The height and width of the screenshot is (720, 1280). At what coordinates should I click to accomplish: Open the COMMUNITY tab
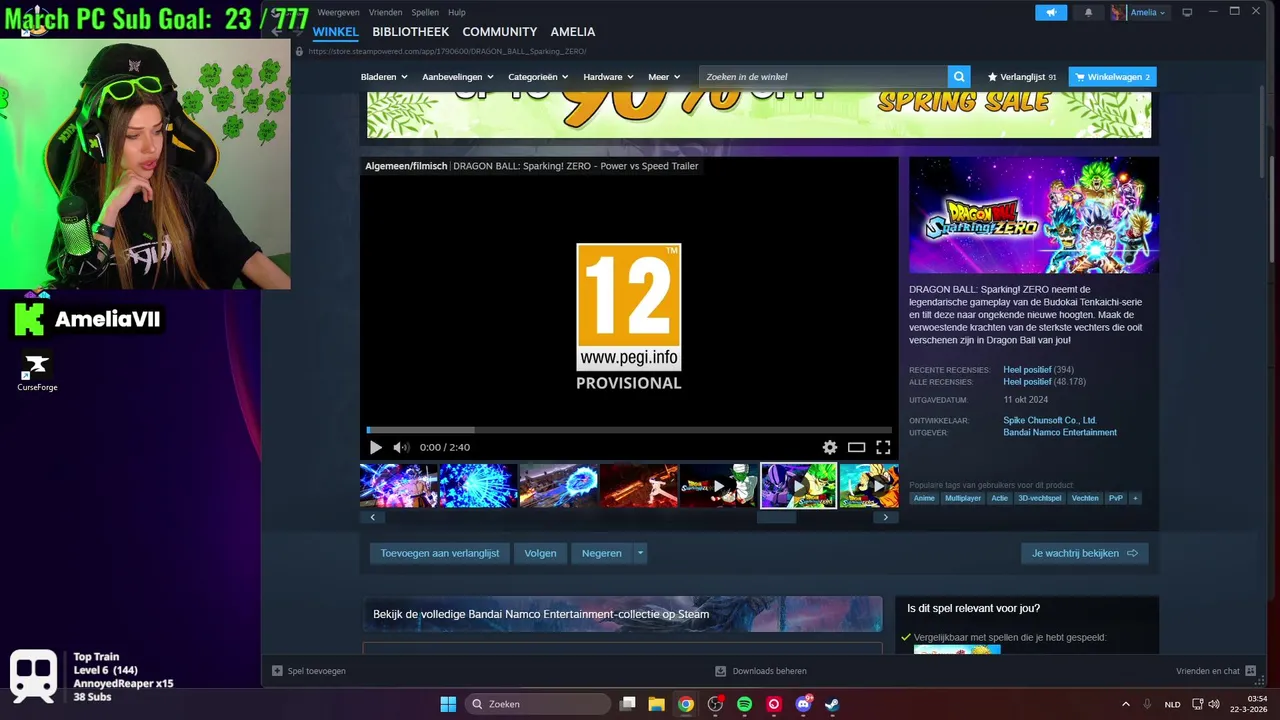click(x=500, y=32)
